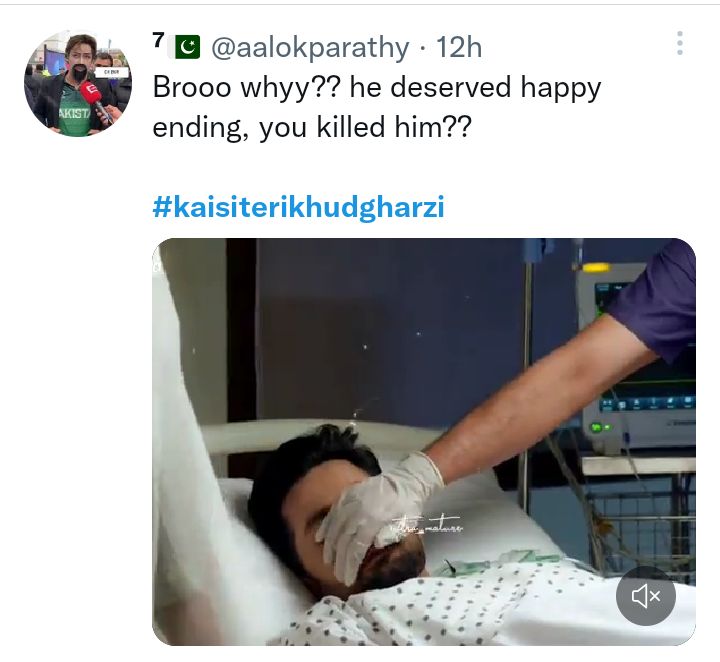Open the #kaisiterikhudgharzi hashtag
720x662 pixels.
pos(298,208)
